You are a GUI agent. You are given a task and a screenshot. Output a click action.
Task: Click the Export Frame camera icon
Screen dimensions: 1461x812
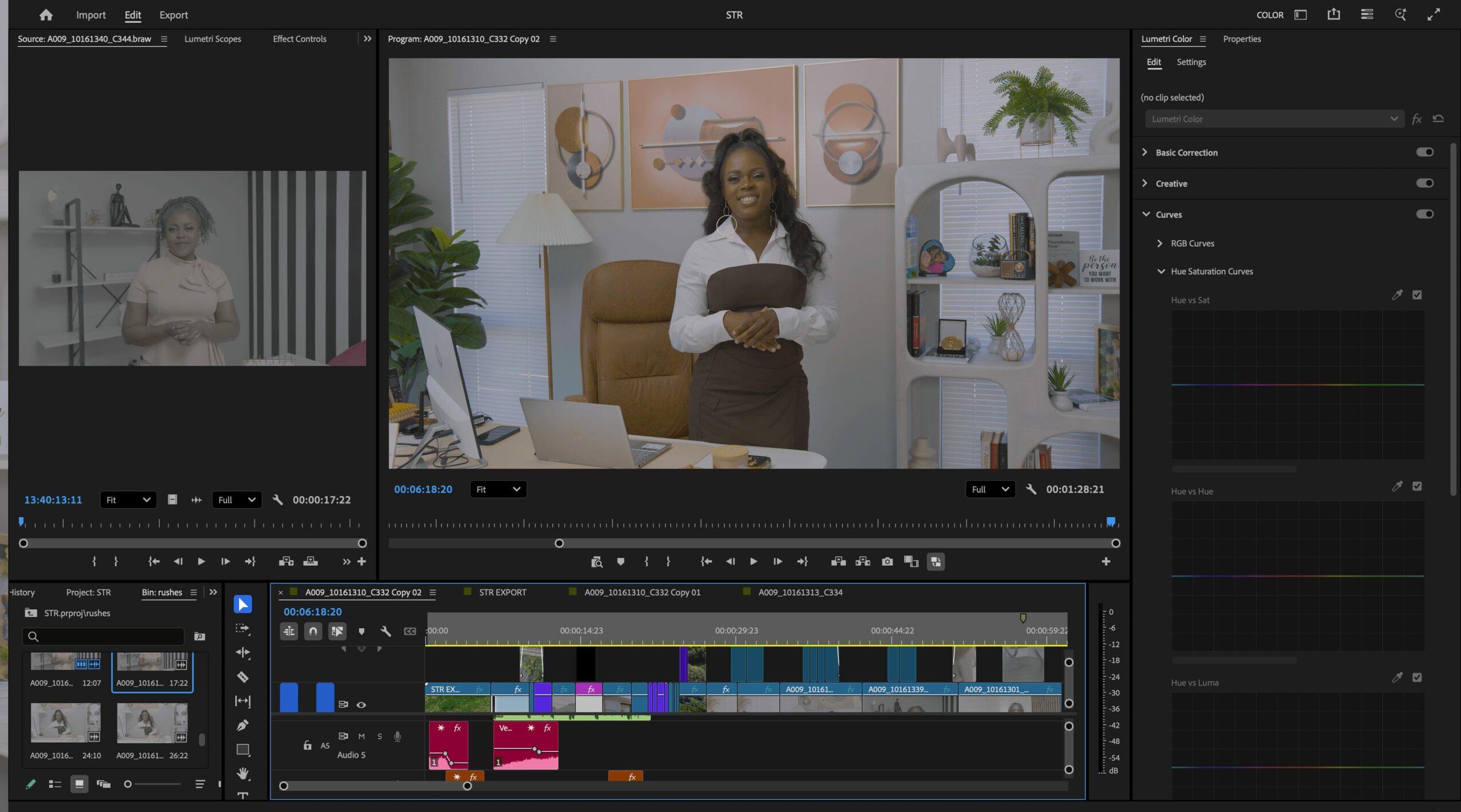pyautogui.click(x=887, y=561)
